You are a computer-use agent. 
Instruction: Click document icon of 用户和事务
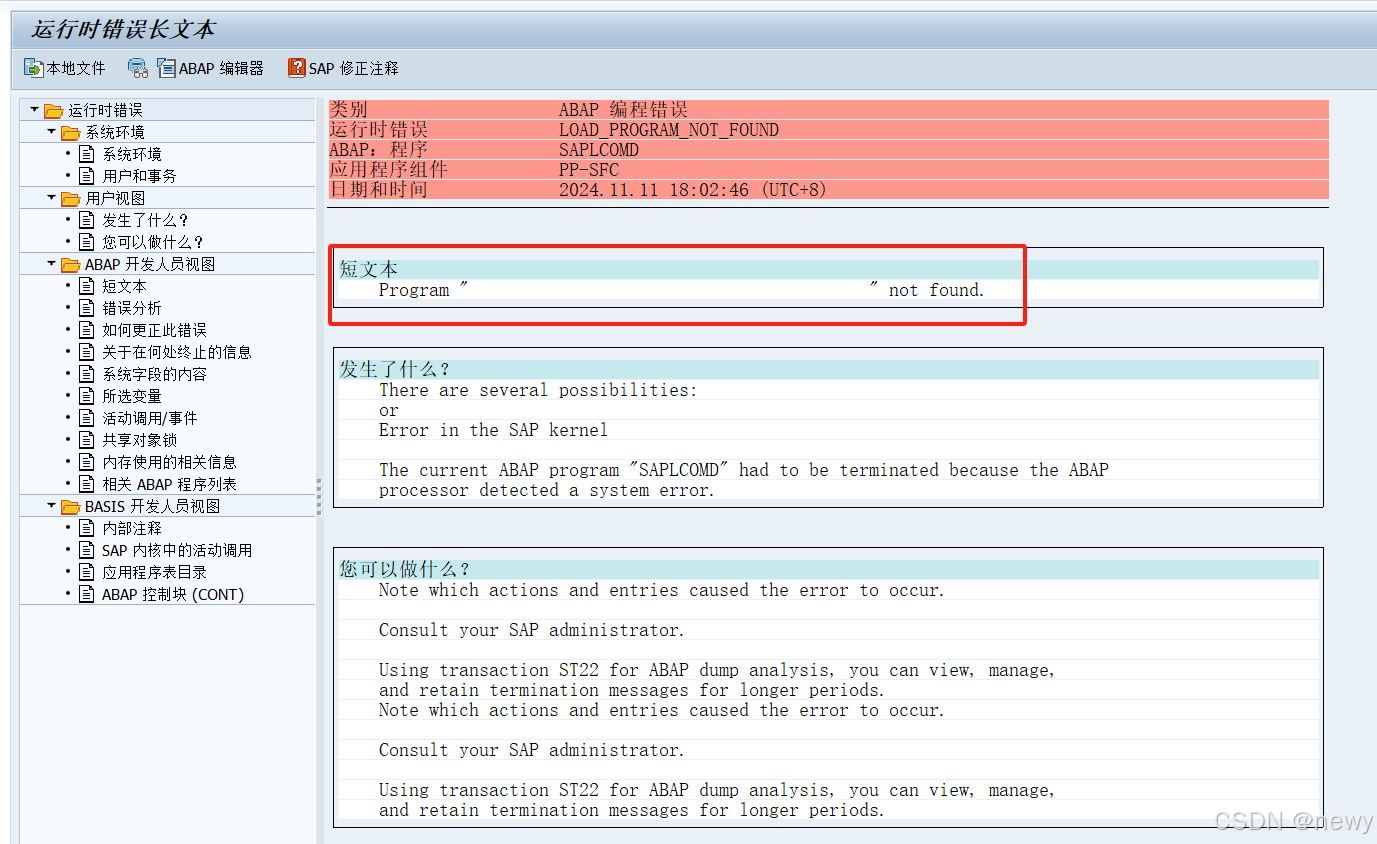point(87,176)
